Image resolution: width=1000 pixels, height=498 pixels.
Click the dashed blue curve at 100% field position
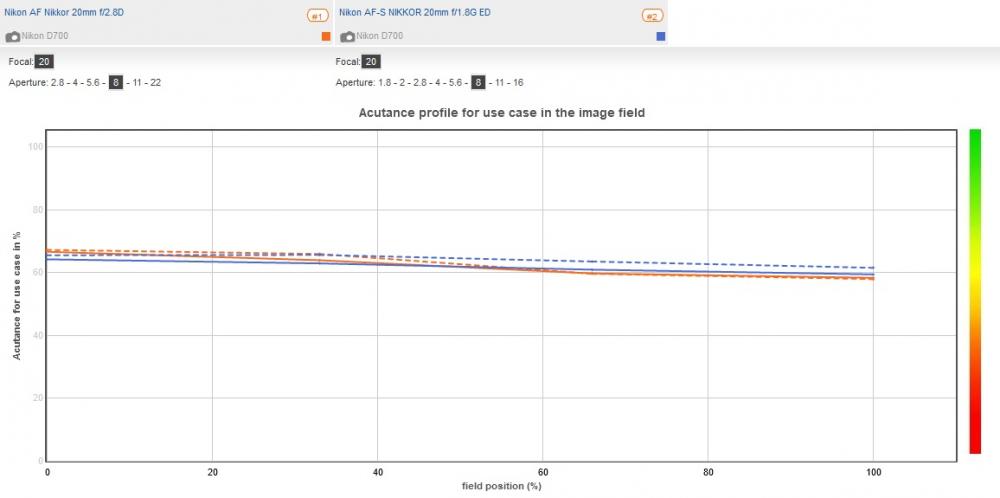click(872, 268)
